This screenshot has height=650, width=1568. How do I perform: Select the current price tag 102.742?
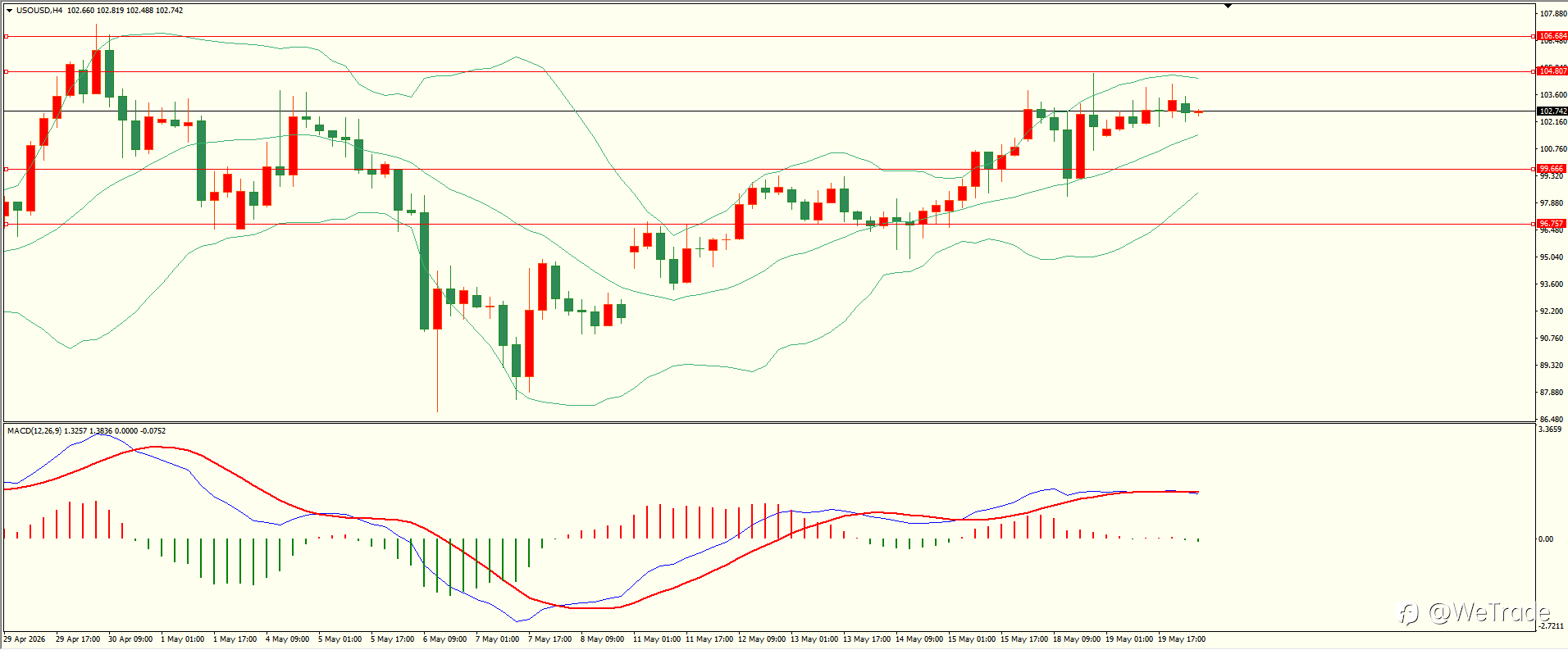pyautogui.click(x=1552, y=111)
